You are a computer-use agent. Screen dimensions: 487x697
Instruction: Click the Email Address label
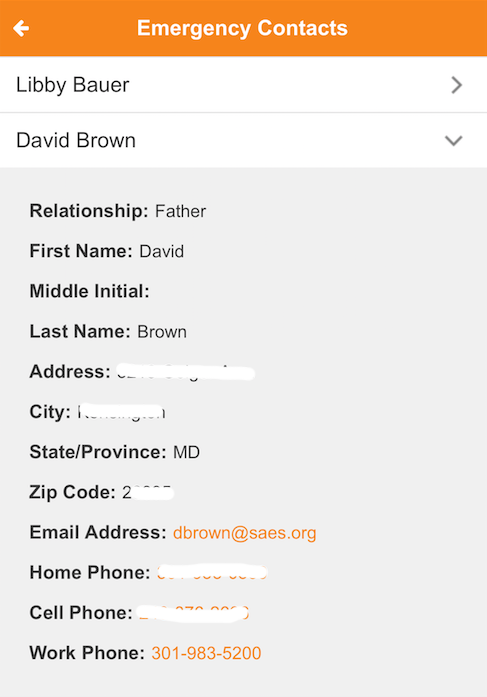coord(98,533)
